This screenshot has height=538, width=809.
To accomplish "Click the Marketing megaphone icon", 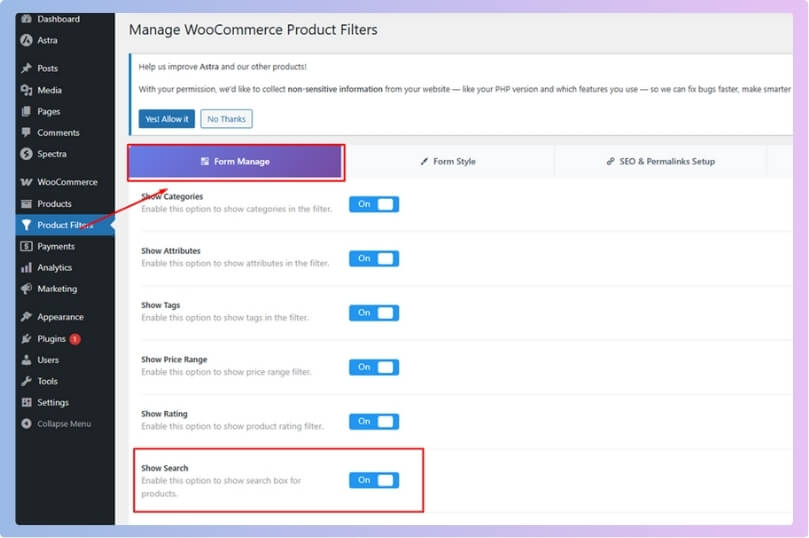I will [26, 289].
